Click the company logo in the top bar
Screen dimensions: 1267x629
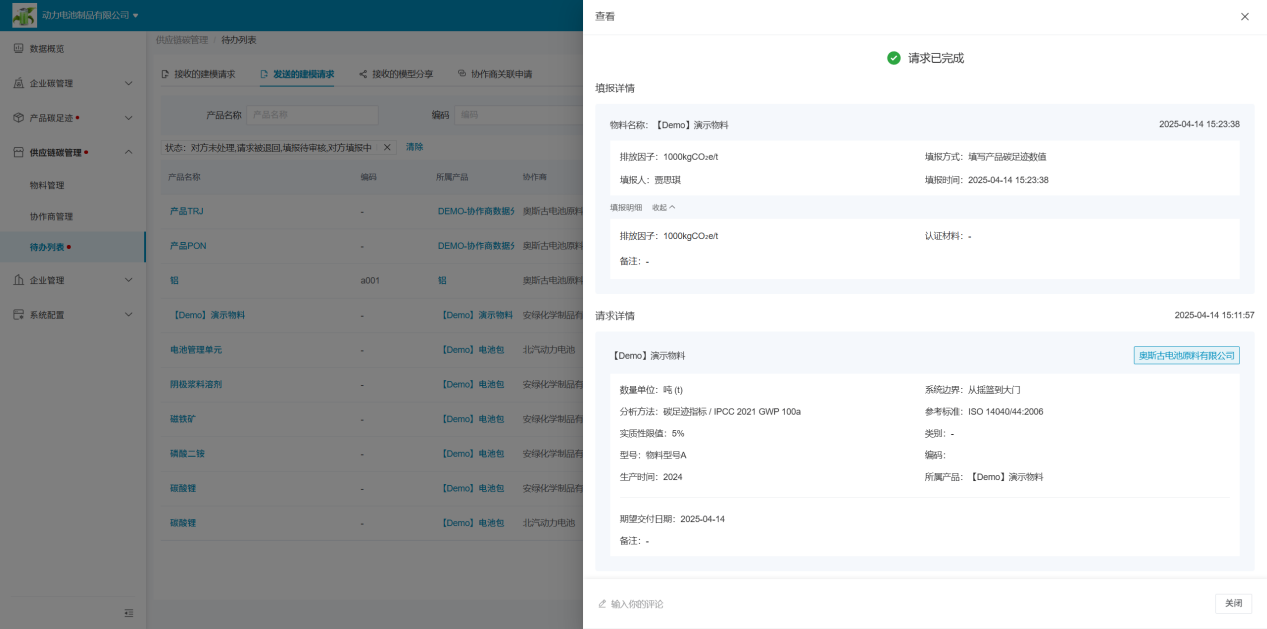pos(24,15)
